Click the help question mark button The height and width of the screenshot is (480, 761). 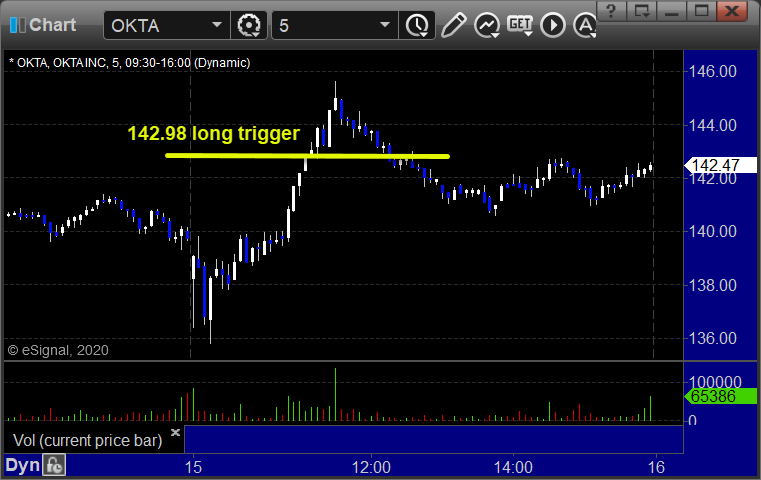point(611,10)
